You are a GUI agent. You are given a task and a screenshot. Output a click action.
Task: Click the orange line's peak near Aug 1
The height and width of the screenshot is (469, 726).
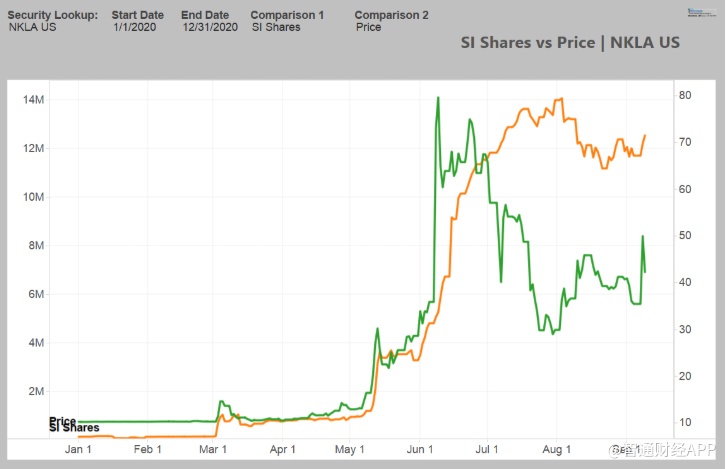pyautogui.click(x=562, y=98)
